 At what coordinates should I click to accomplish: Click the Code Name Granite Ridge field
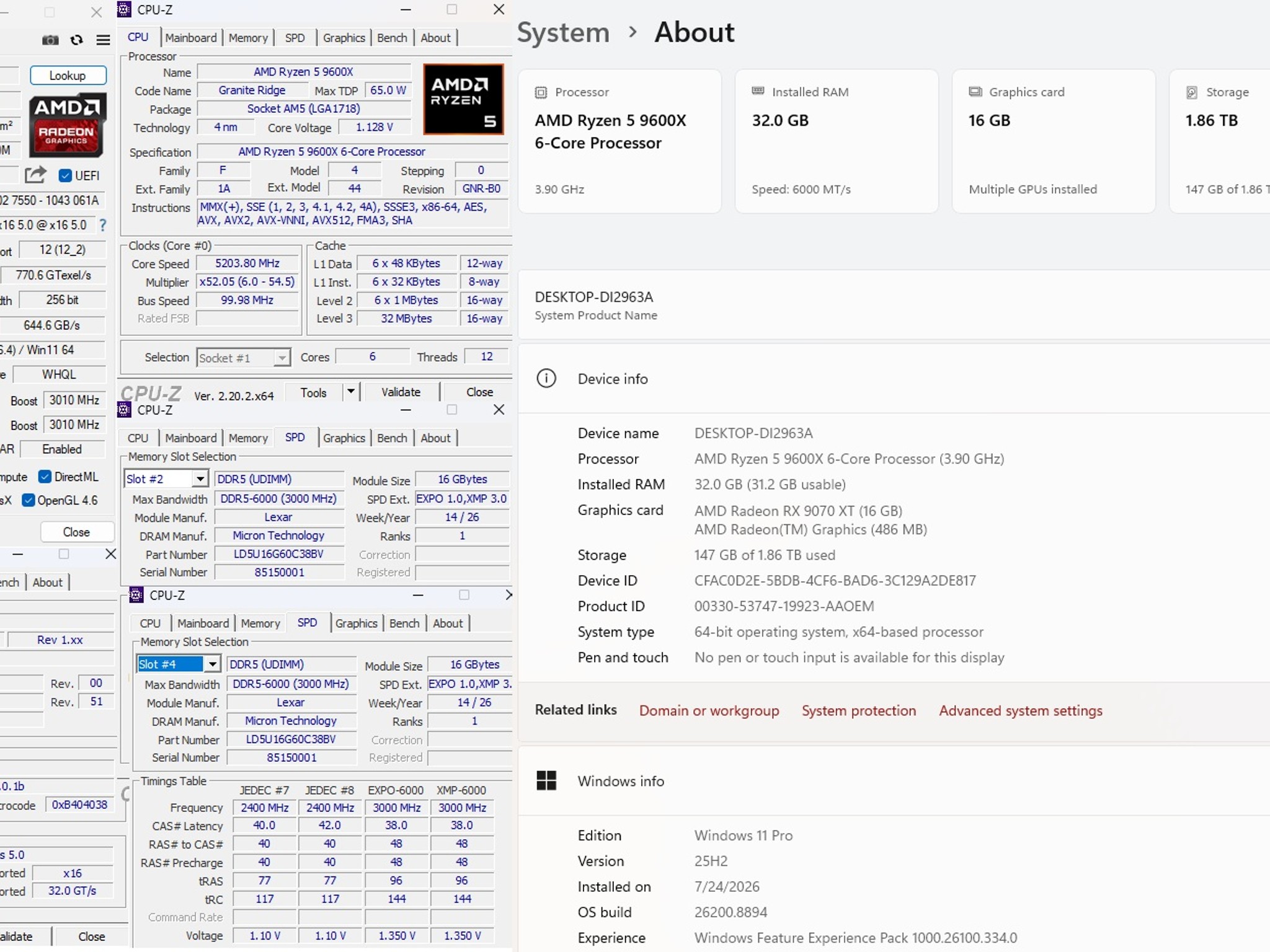[252, 90]
